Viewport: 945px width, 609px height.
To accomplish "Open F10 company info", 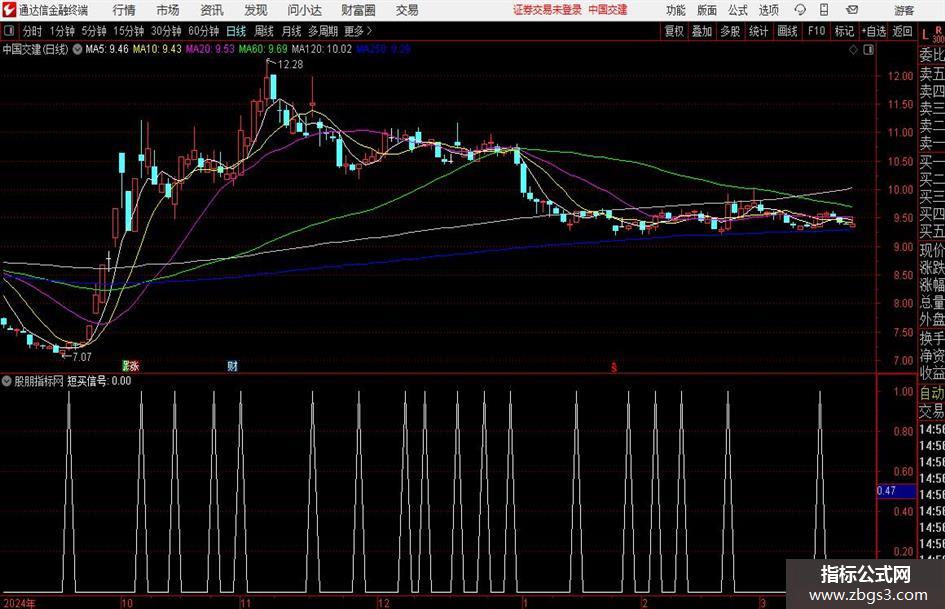I will pos(817,31).
